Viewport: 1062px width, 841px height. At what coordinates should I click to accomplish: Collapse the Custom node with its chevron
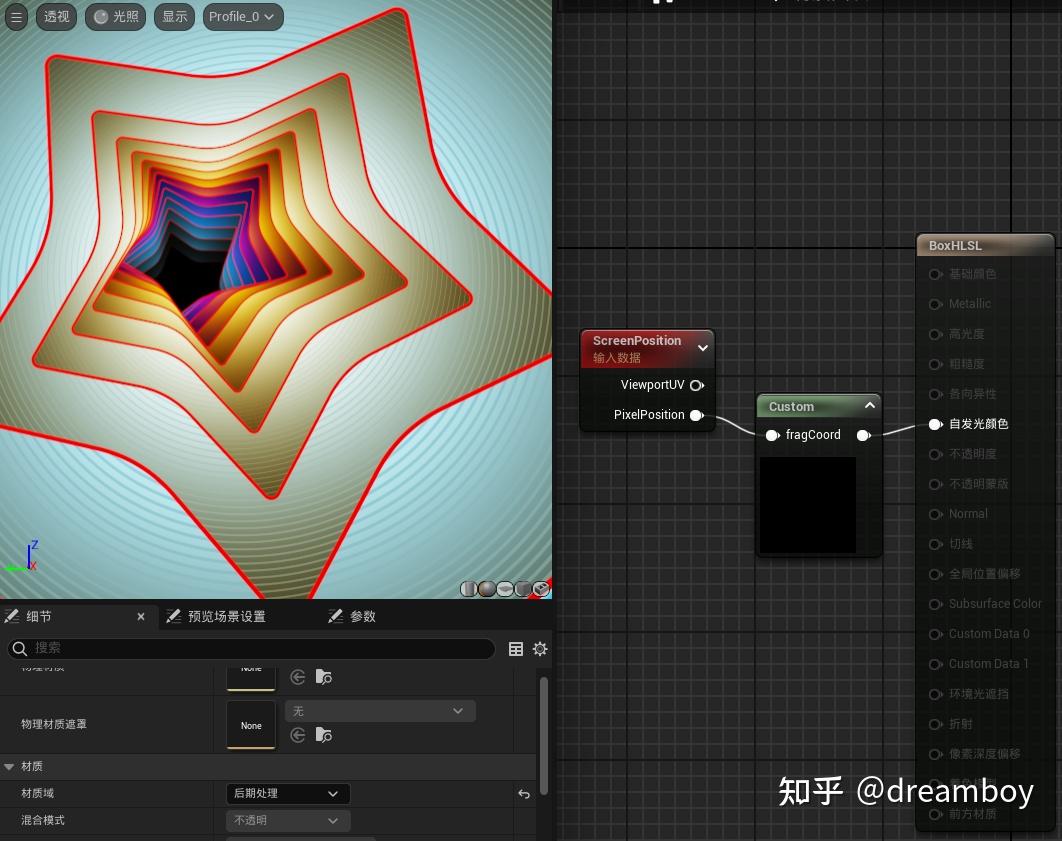[x=868, y=406]
